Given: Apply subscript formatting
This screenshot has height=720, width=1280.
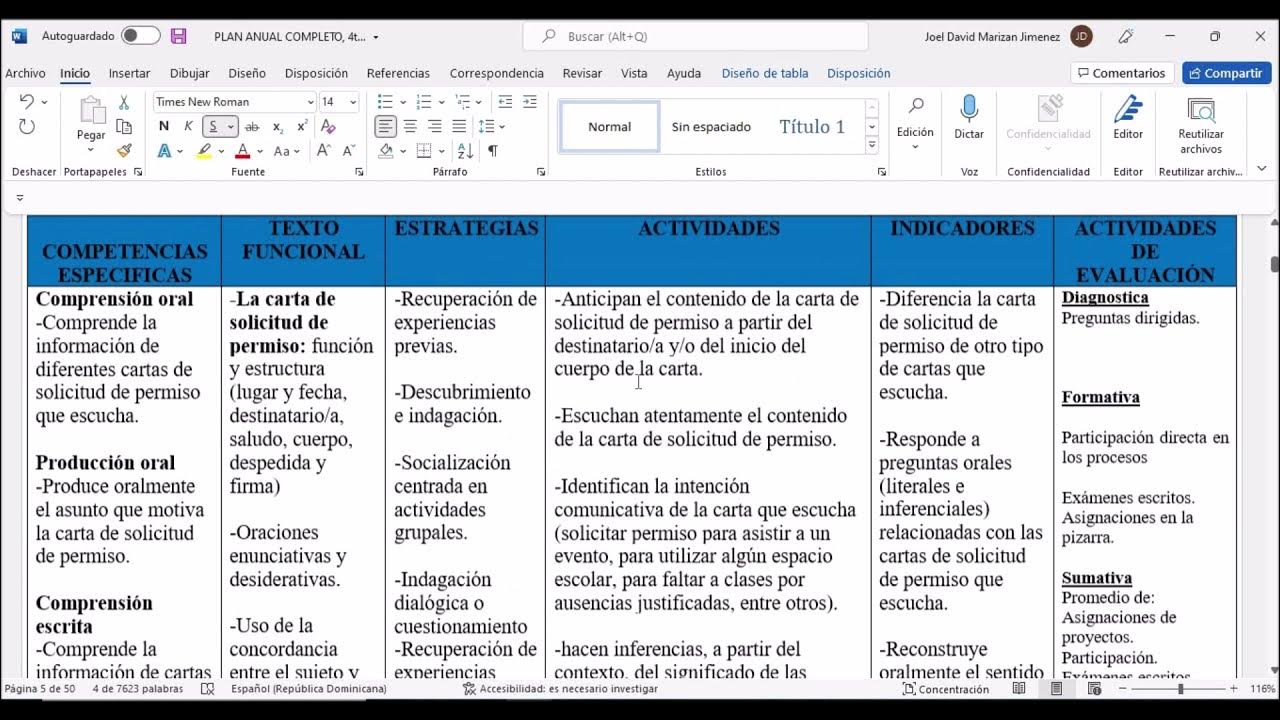Looking at the screenshot, I should point(278,127).
